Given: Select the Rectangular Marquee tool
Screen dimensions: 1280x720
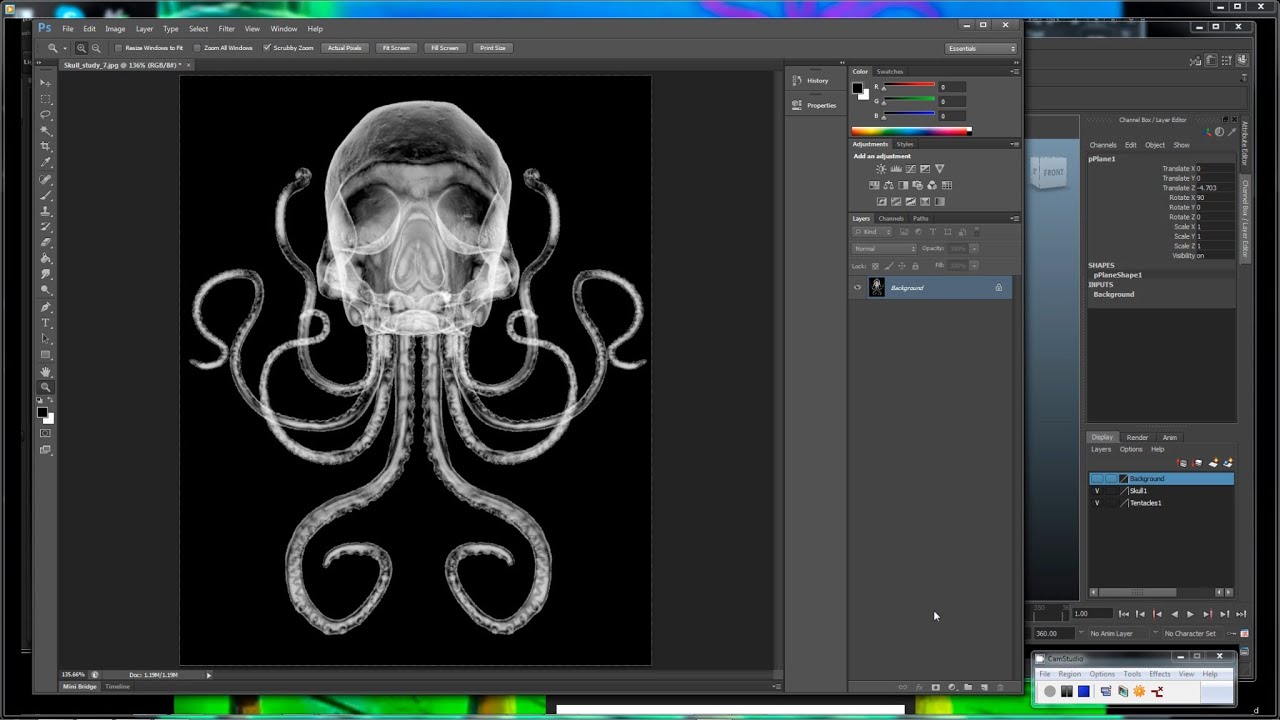Looking at the screenshot, I should pos(46,99).
